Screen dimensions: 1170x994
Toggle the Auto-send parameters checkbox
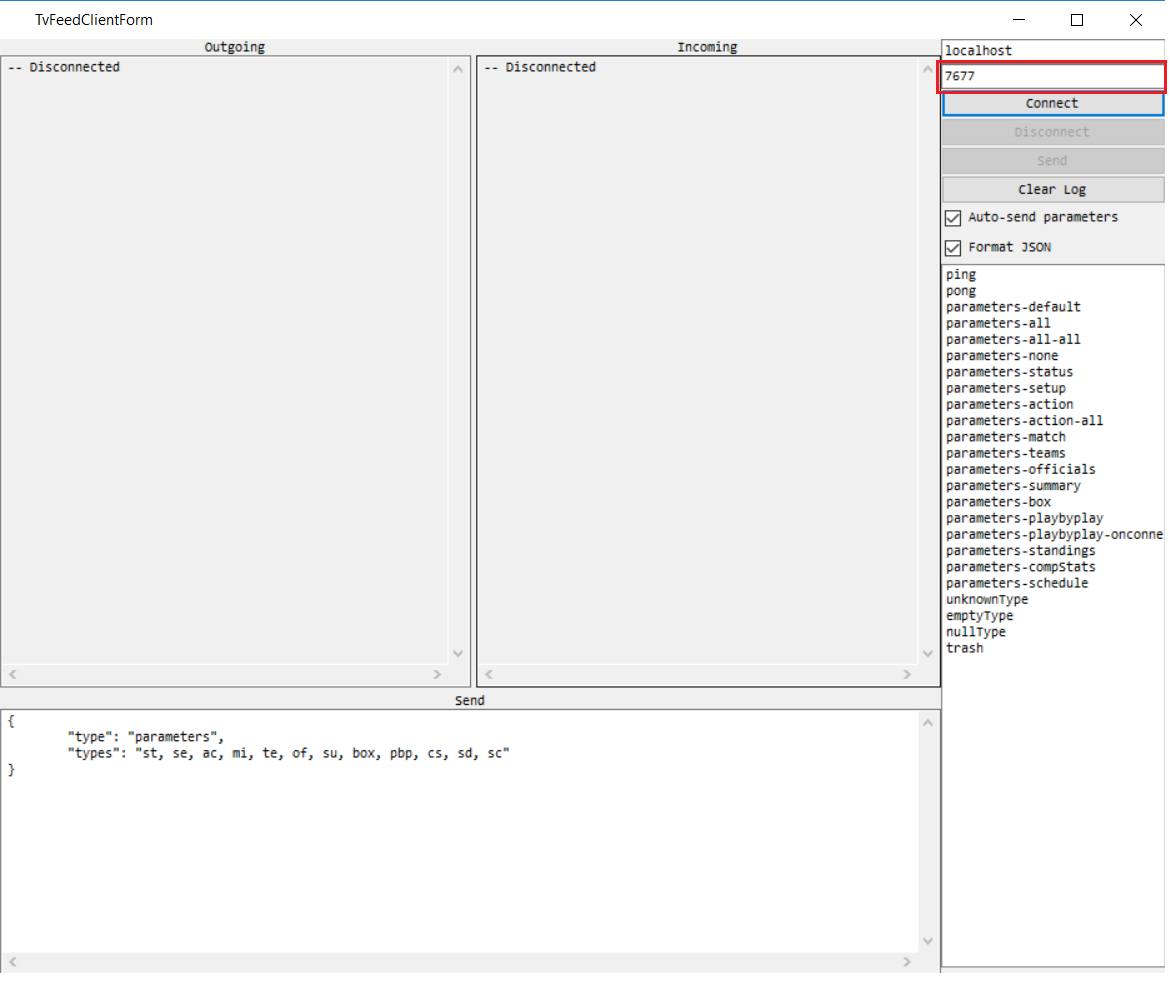pyautogui.click(x=953, y=218)
